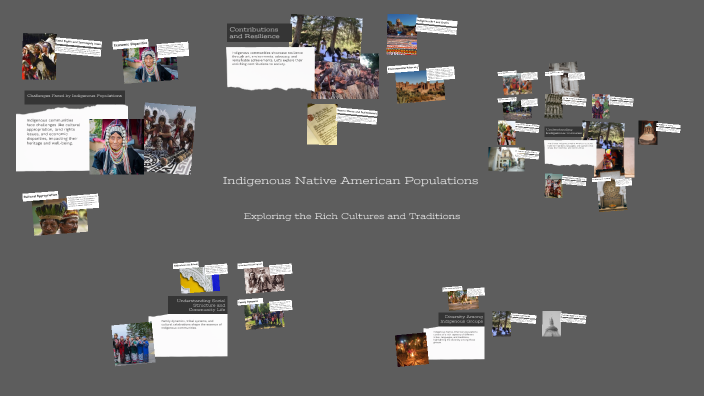The width and height of the screenshot is (704, 396).
Task: Open the street with white buildings photo
Action: pyautogui.click(x=506, y=159)
